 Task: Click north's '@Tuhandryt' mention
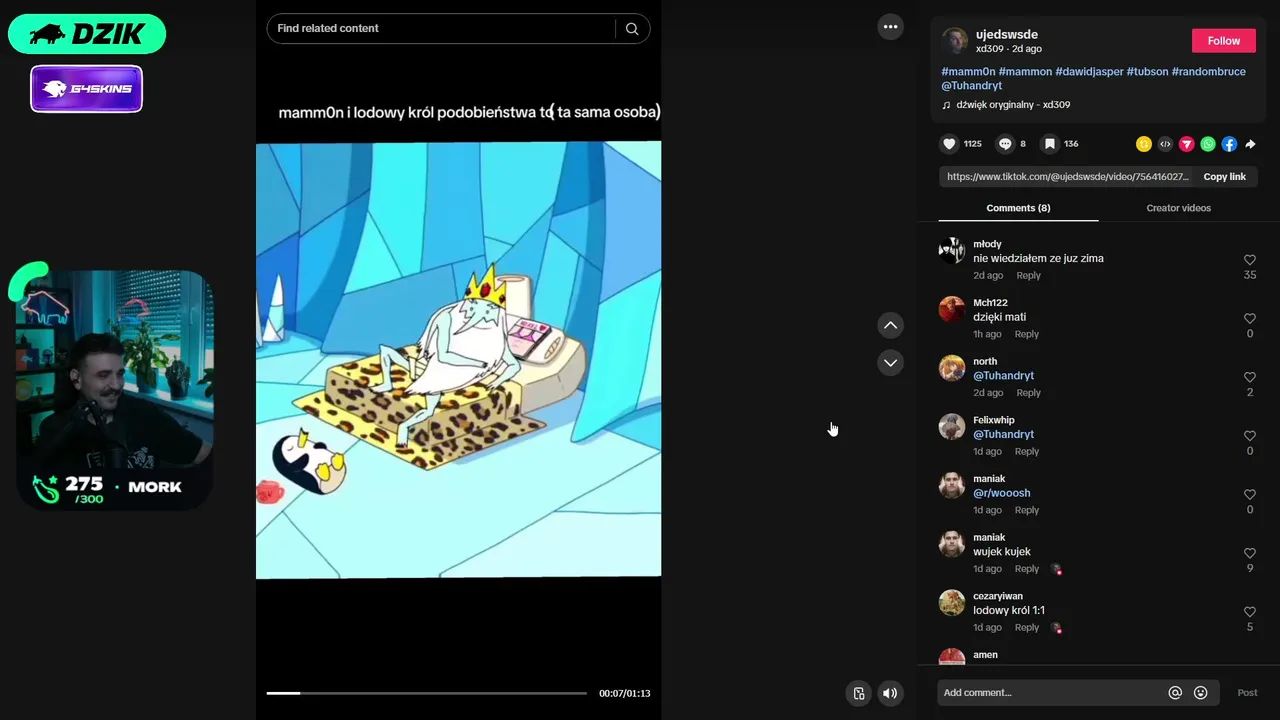(1003, 376)
